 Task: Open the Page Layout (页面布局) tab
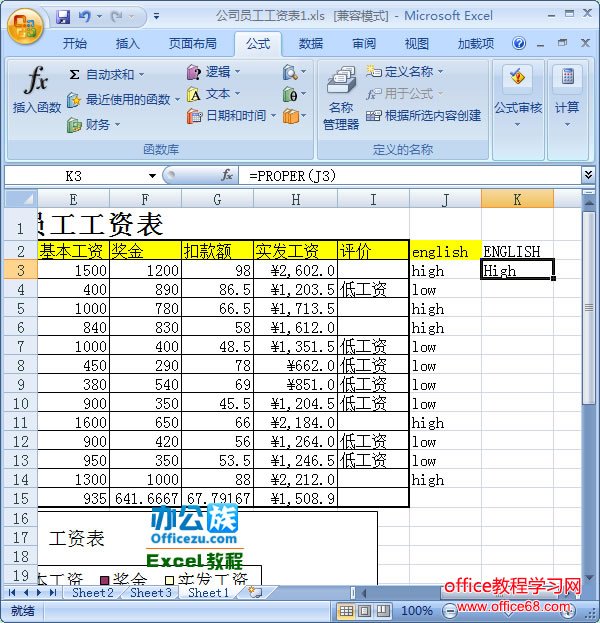click(x=193, y=43)
